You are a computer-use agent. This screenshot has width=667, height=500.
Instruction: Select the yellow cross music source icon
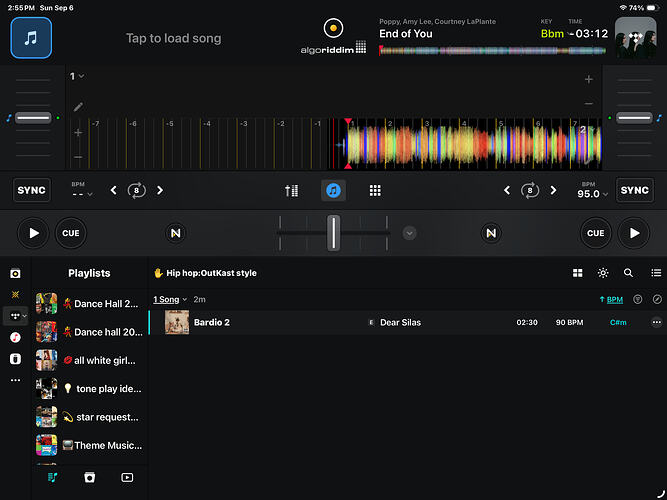[15, 294]
